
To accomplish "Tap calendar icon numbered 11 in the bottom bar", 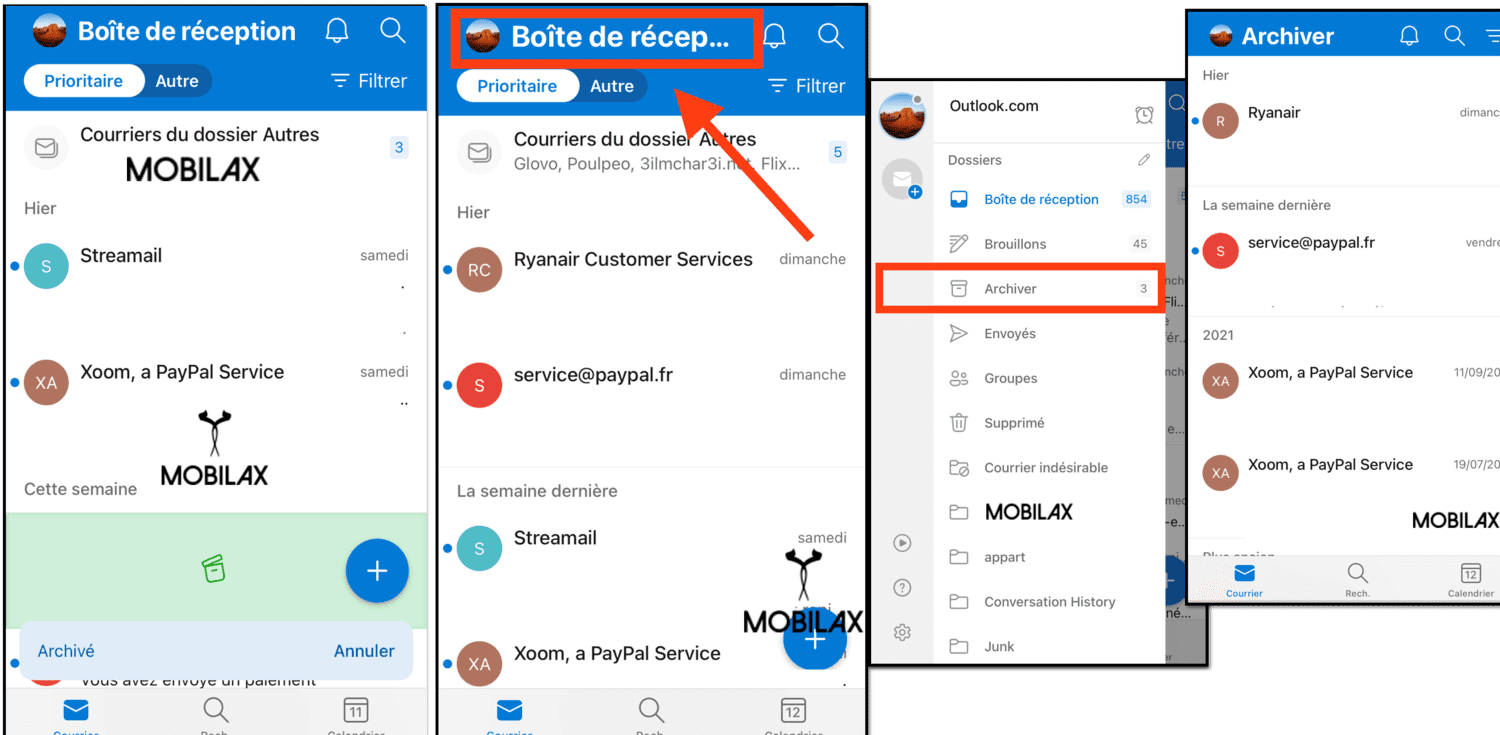I will coord(355,712).
